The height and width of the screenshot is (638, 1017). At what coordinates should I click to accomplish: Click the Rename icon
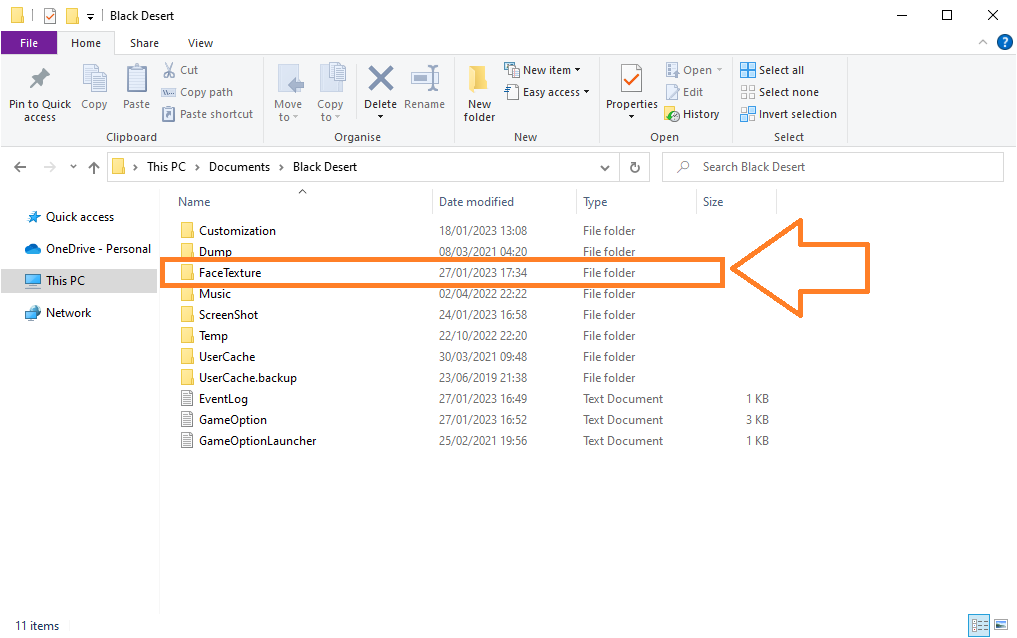pyautogui.click(x=425, y=78)
